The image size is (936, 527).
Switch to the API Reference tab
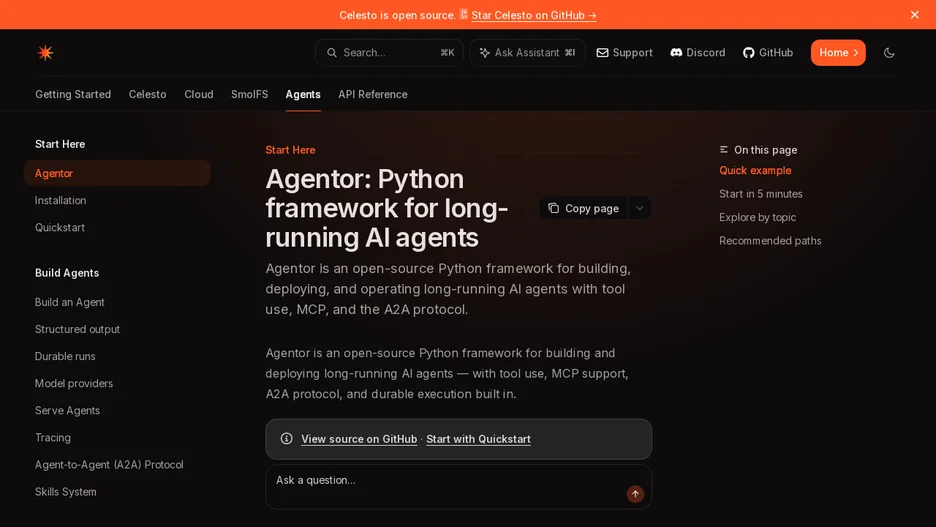[372, 94]
